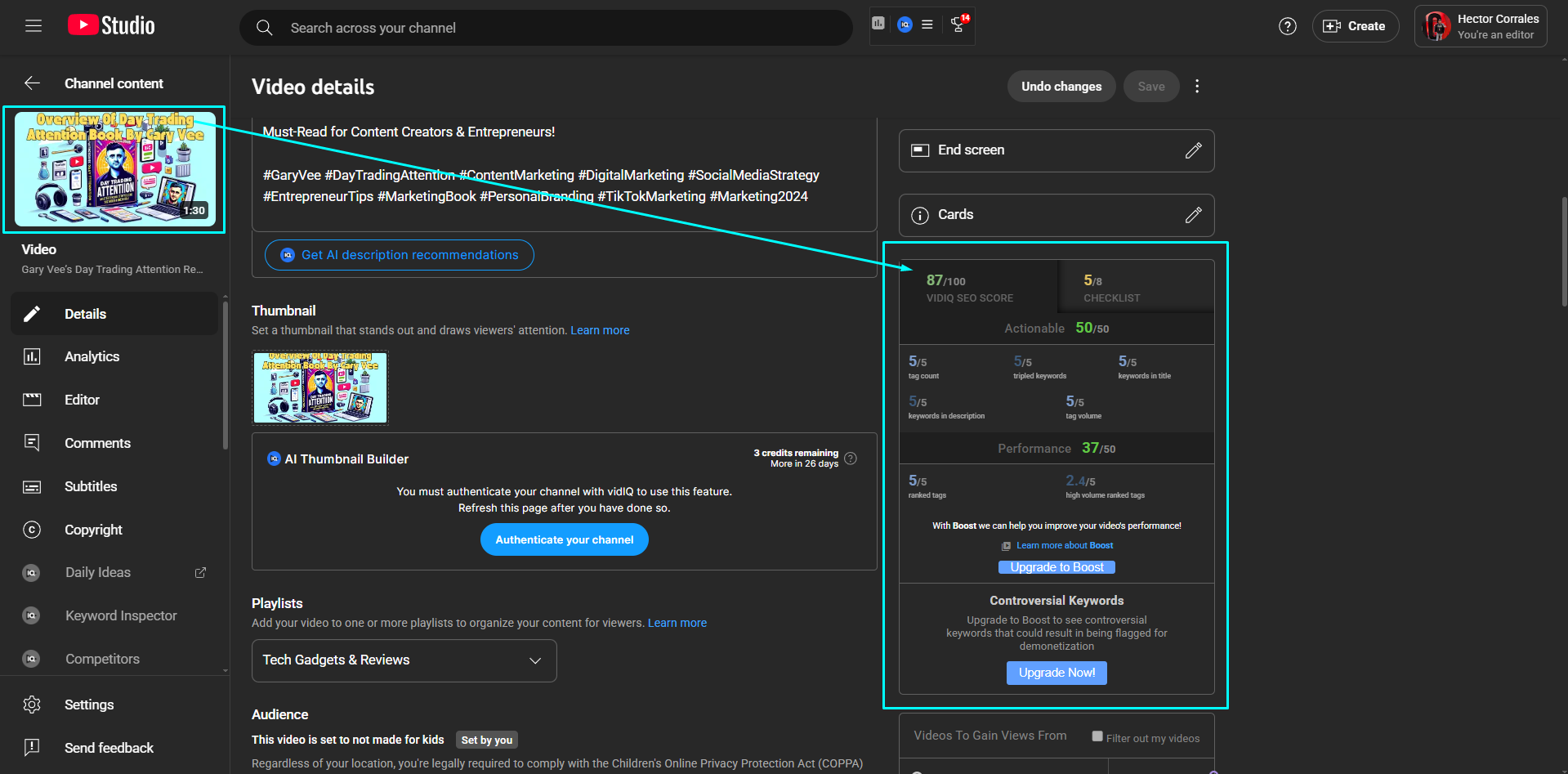The image size is (1568, 774).
Task: Open more options three-dot menu near Save
Action: coord(1197,87)
